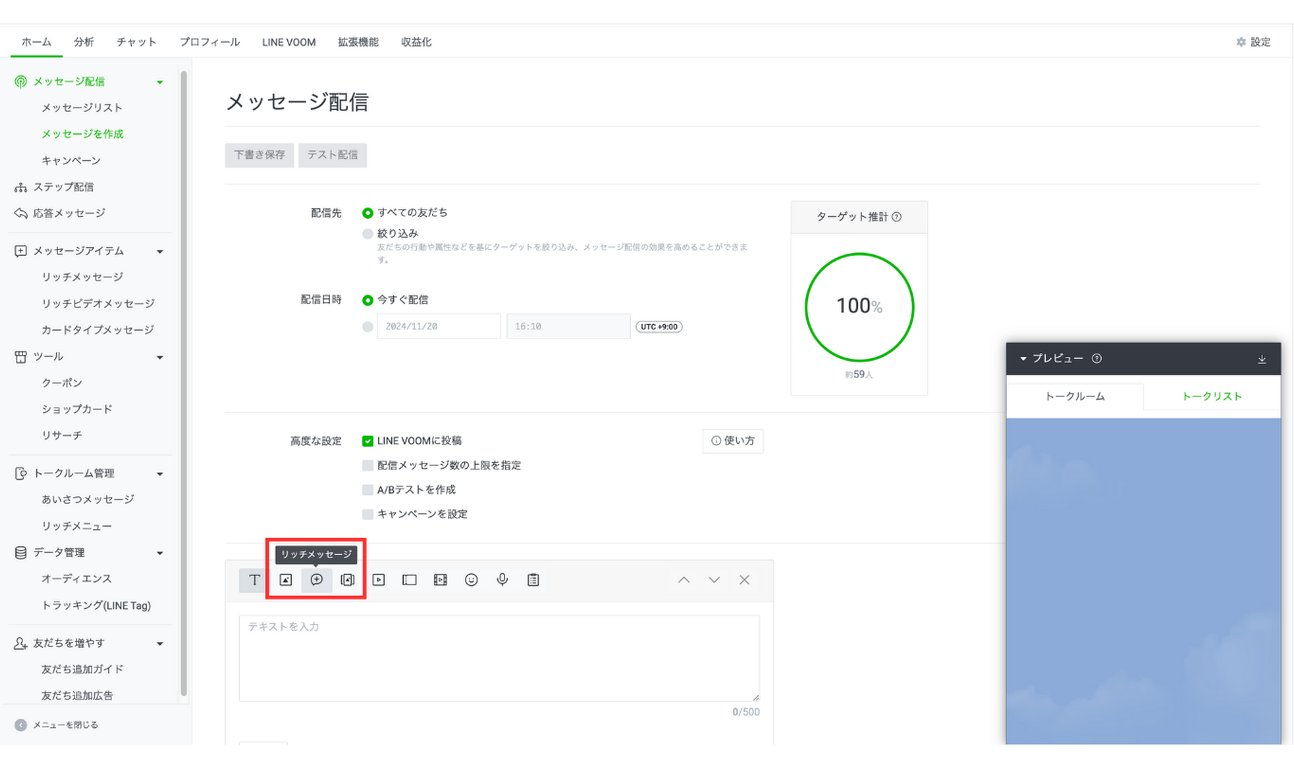Select the scheduled date radio button
The image size is (1294, 768).
coord(368,327)
